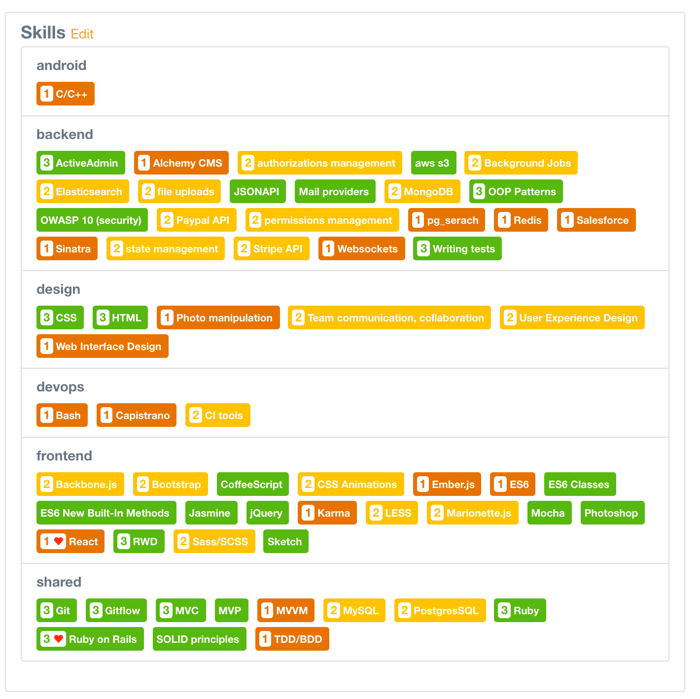
Task: Click the Photo manipulation skill tag
Action: pyautogui.click(x=218, y=318)
